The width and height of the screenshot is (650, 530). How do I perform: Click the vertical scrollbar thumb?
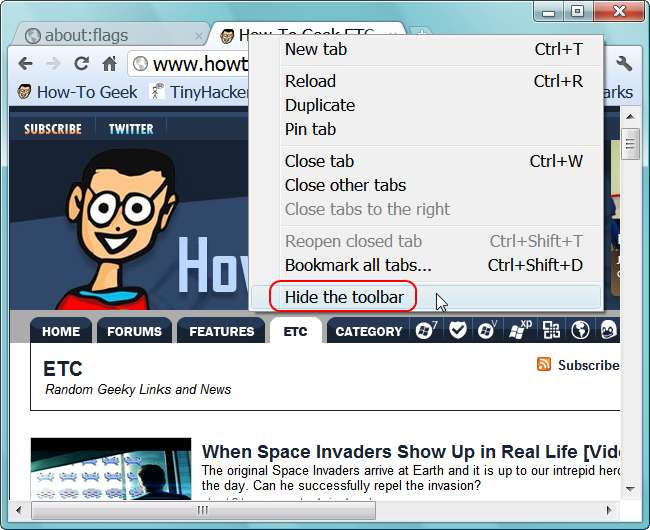(x=630, y=144)
